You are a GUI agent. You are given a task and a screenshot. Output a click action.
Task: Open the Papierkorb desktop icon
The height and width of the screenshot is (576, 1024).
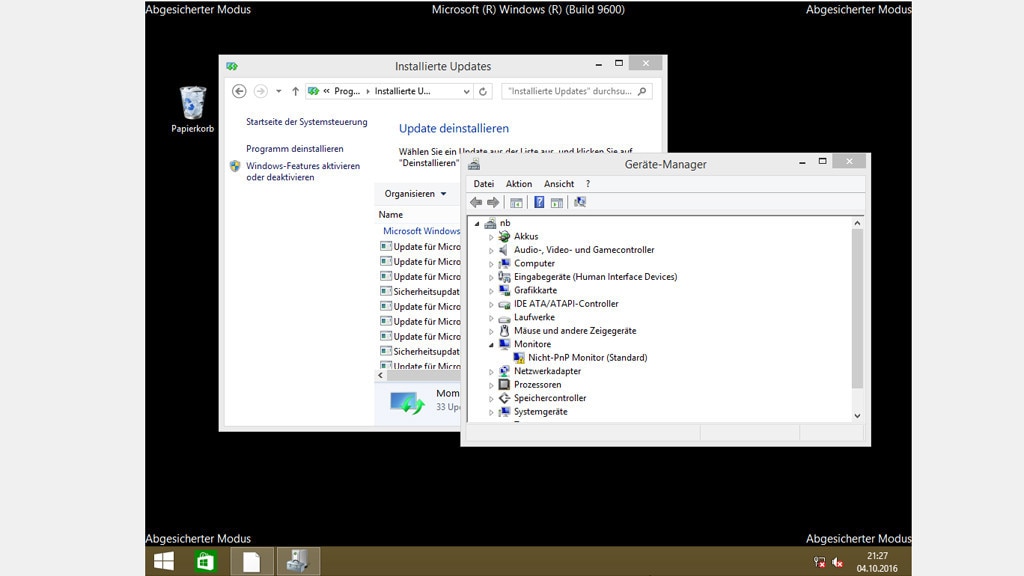(193, 109)
